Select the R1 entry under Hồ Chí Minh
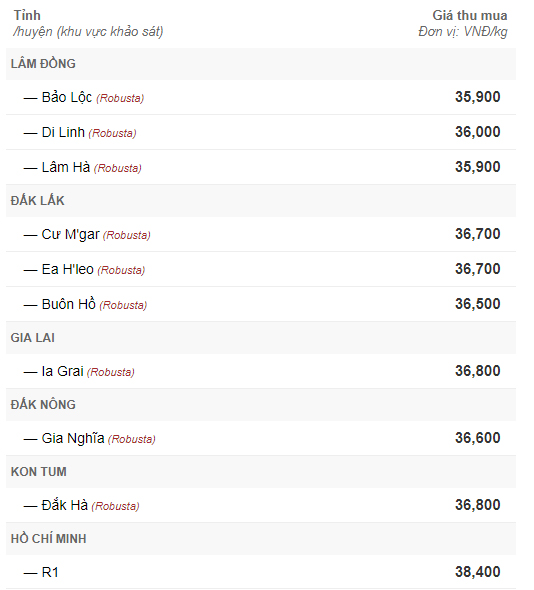This screenshot has width=534, height=590. 261,572
